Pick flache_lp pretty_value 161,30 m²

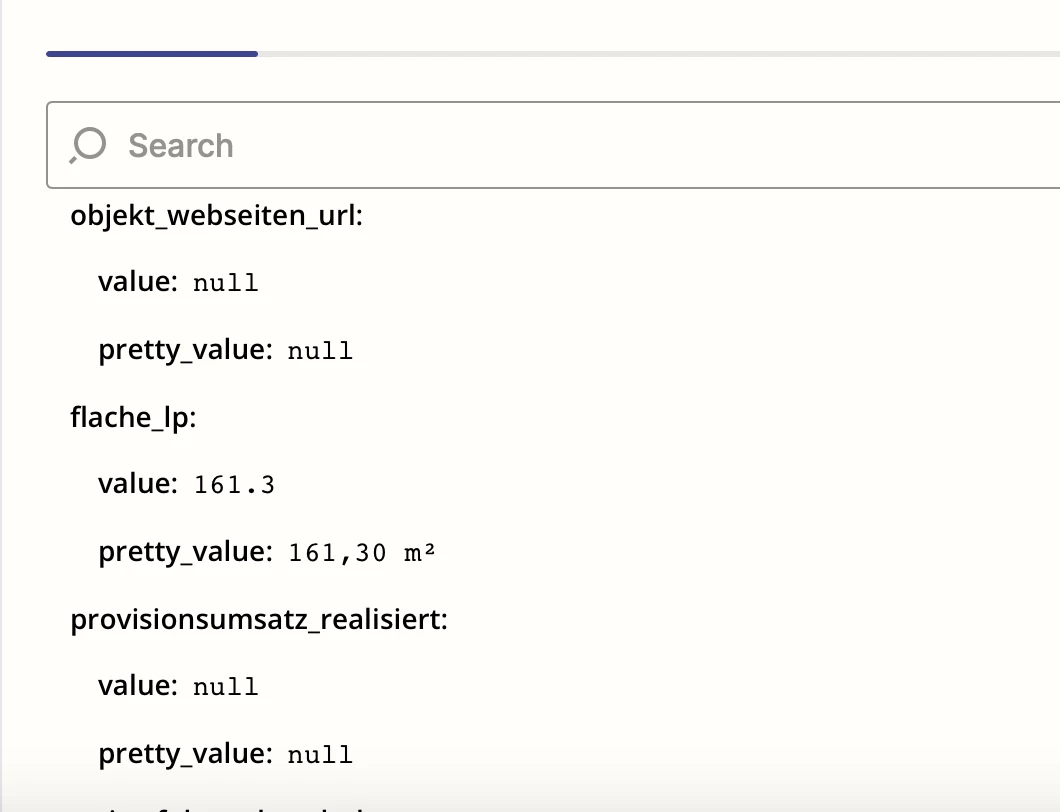pos(267,552)
